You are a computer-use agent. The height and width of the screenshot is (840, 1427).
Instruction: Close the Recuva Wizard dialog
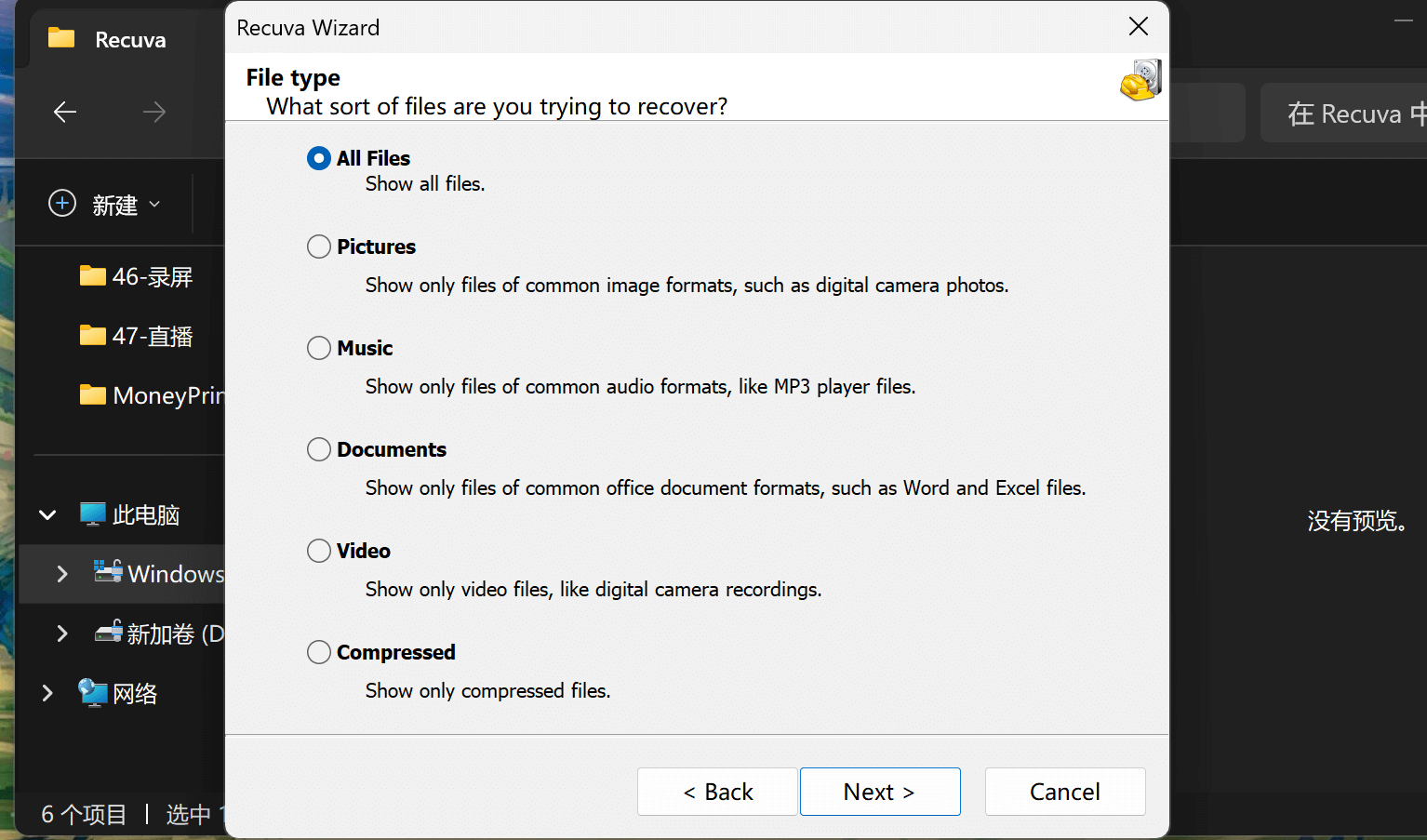[x=1138, y=27]
